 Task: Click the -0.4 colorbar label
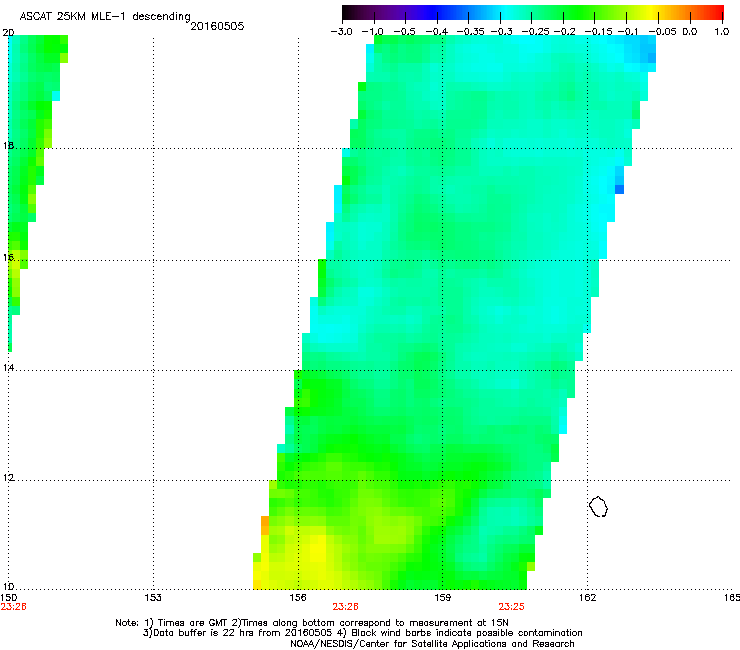437,32
